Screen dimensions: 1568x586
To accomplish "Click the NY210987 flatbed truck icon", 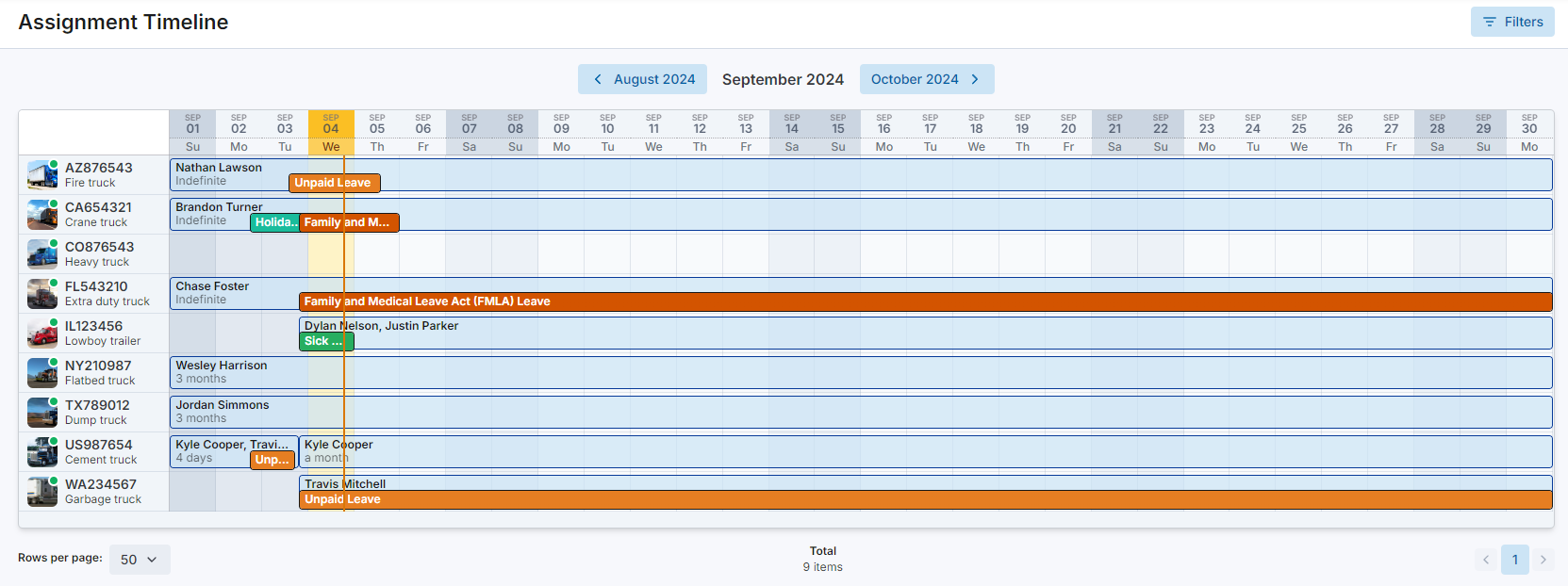I will (x=42, y=373).
